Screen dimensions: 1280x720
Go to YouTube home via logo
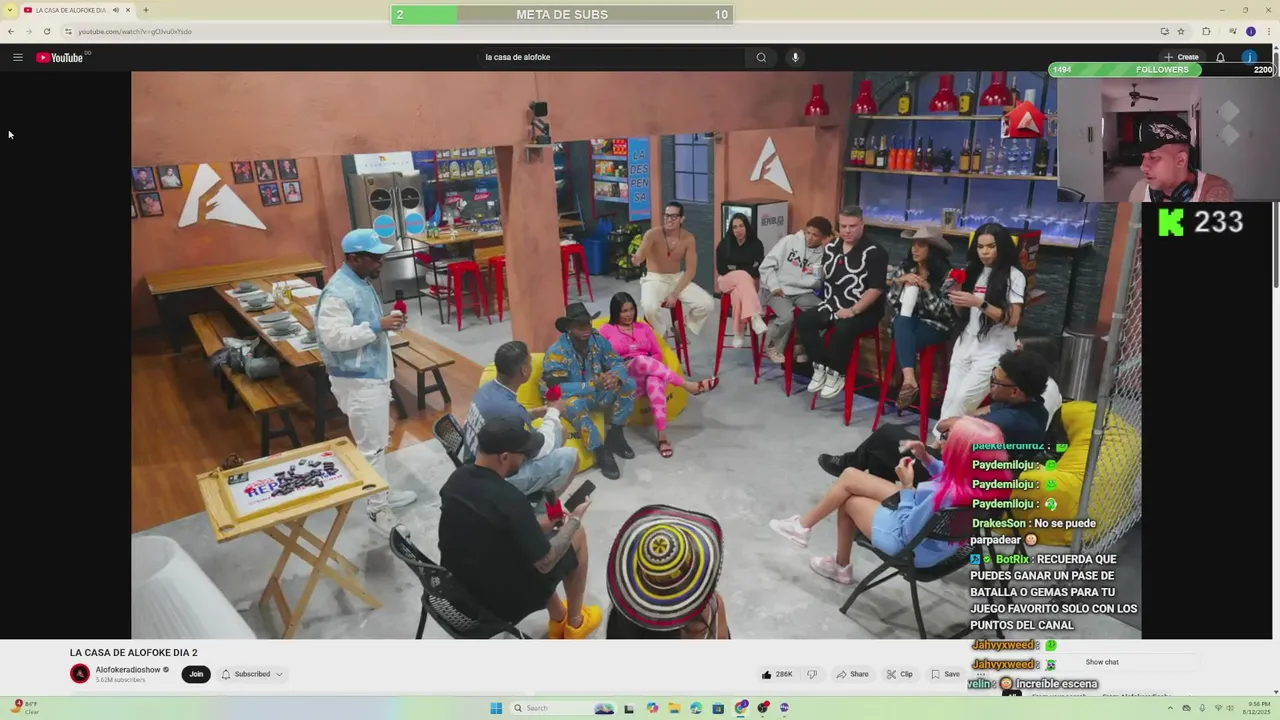60,57
